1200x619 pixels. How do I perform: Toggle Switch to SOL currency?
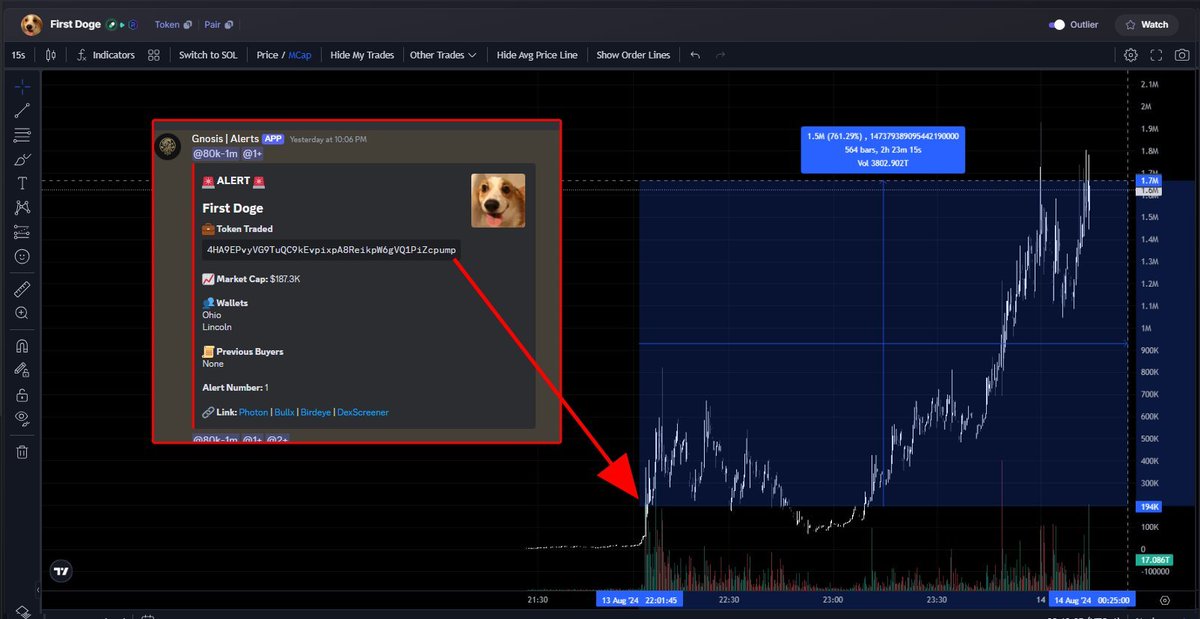tap(208, 55)
